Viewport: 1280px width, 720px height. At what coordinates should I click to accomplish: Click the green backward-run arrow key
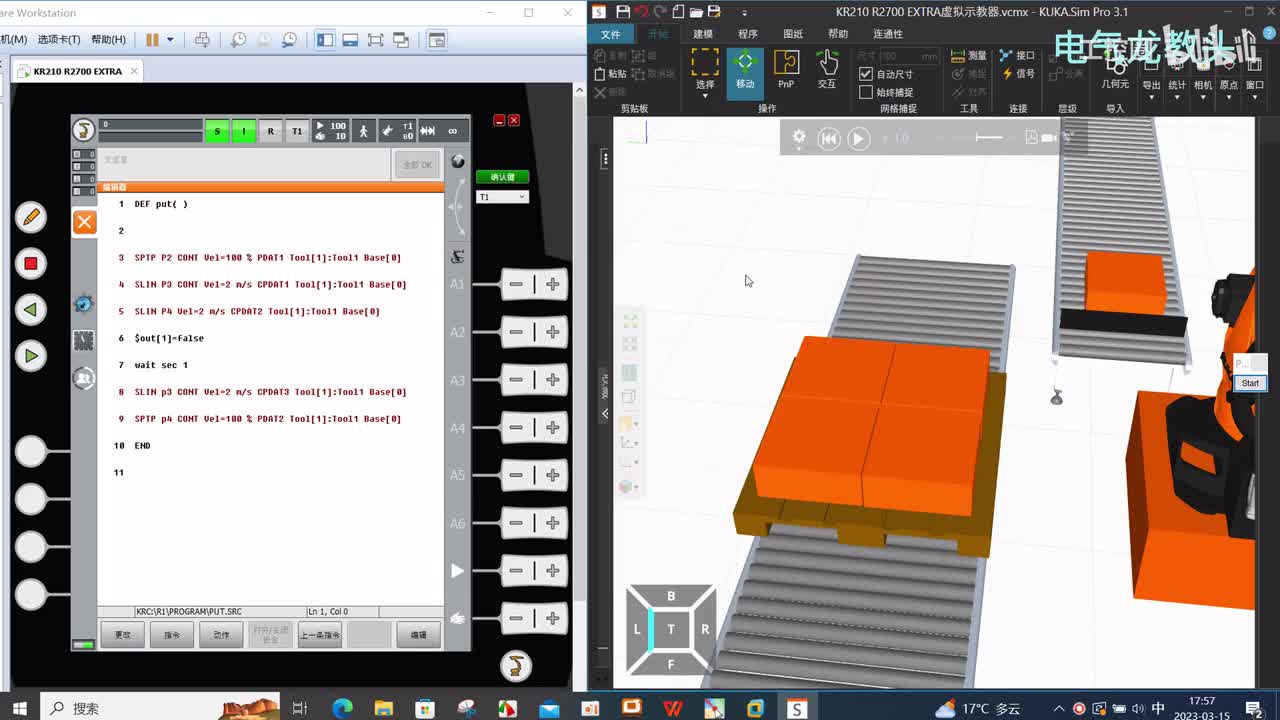[31, 310]
